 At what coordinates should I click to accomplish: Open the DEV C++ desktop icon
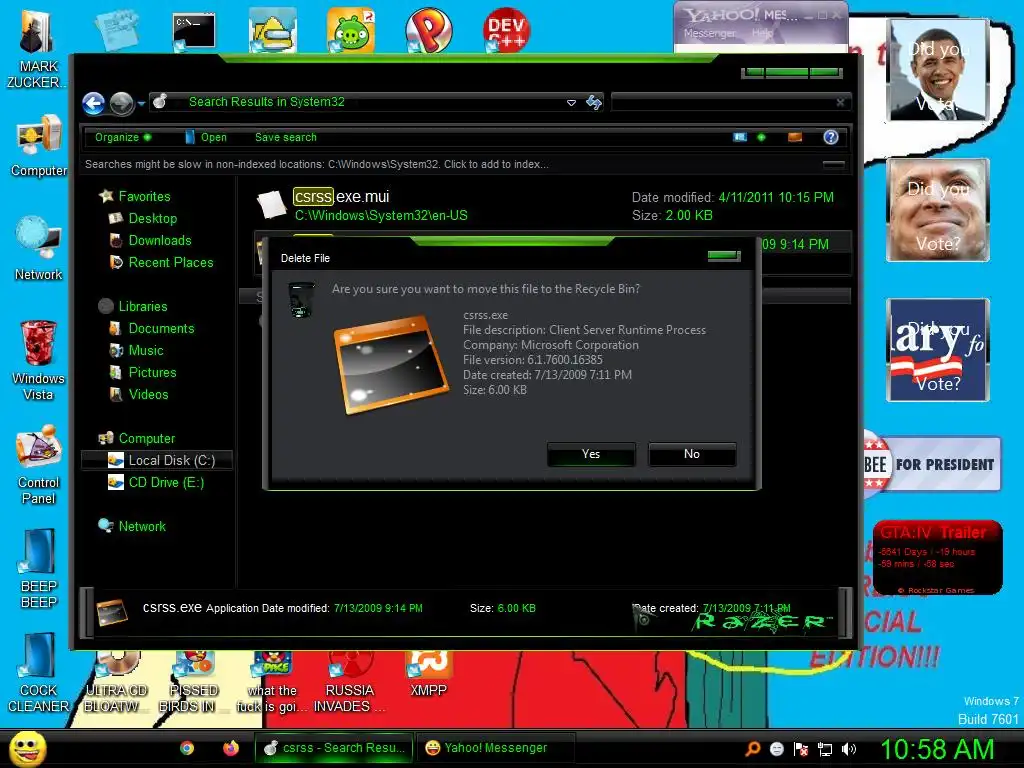[x=506, y=30]
